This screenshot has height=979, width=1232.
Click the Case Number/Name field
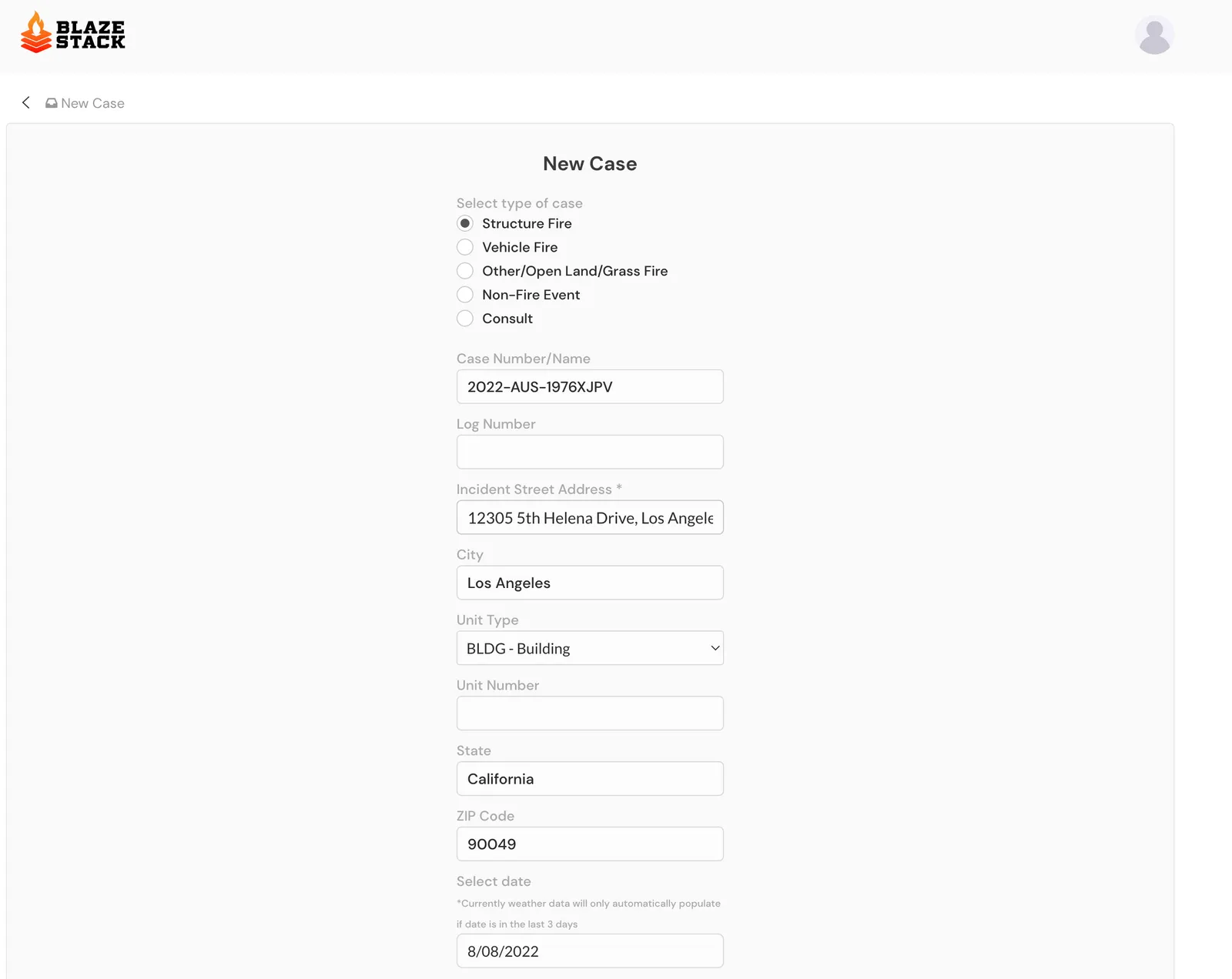pos(590,386)
